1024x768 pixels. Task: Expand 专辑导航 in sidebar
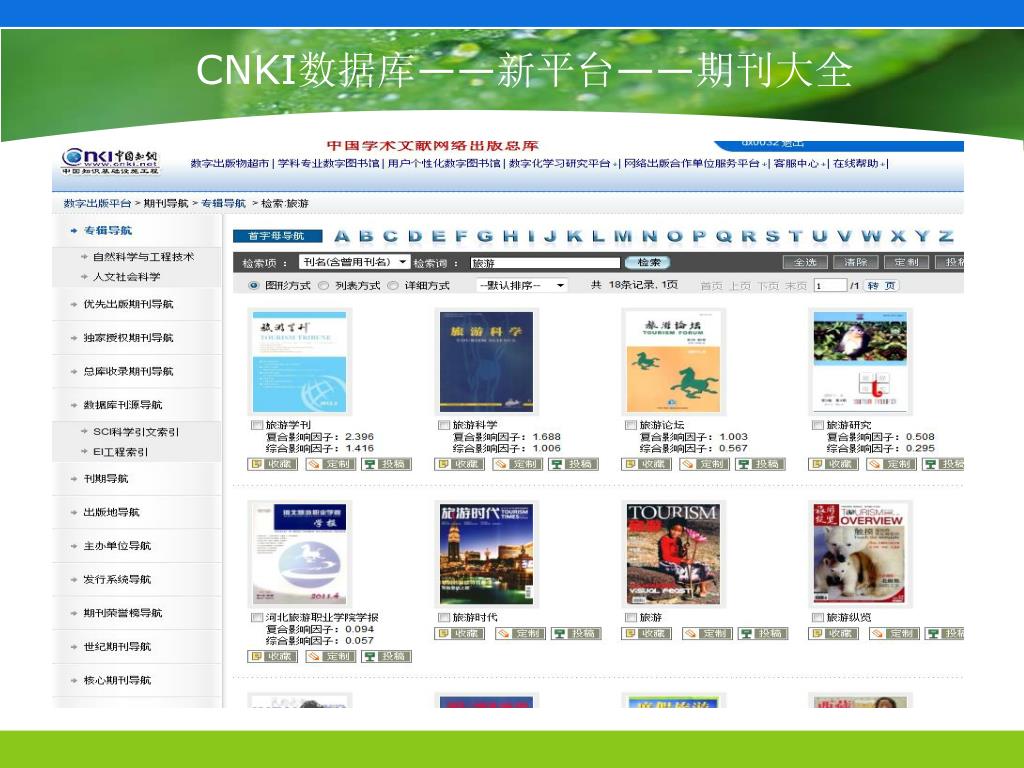[x=108, y=231]
